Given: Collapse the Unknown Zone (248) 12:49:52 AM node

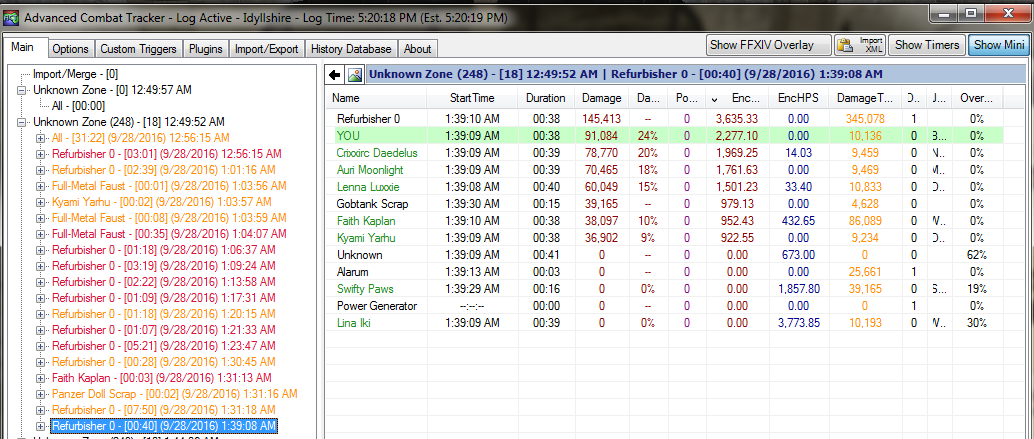Looking at the screenshot, I should (21, 122).
